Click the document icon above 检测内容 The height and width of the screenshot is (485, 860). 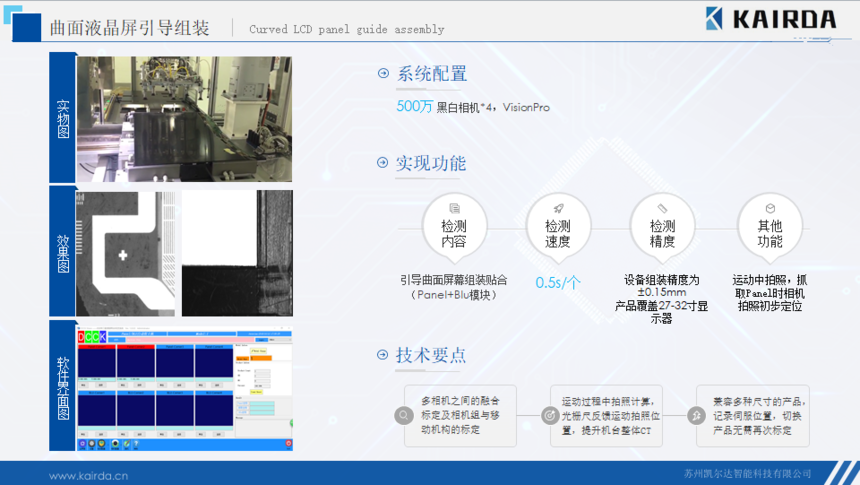pos(454,208)
